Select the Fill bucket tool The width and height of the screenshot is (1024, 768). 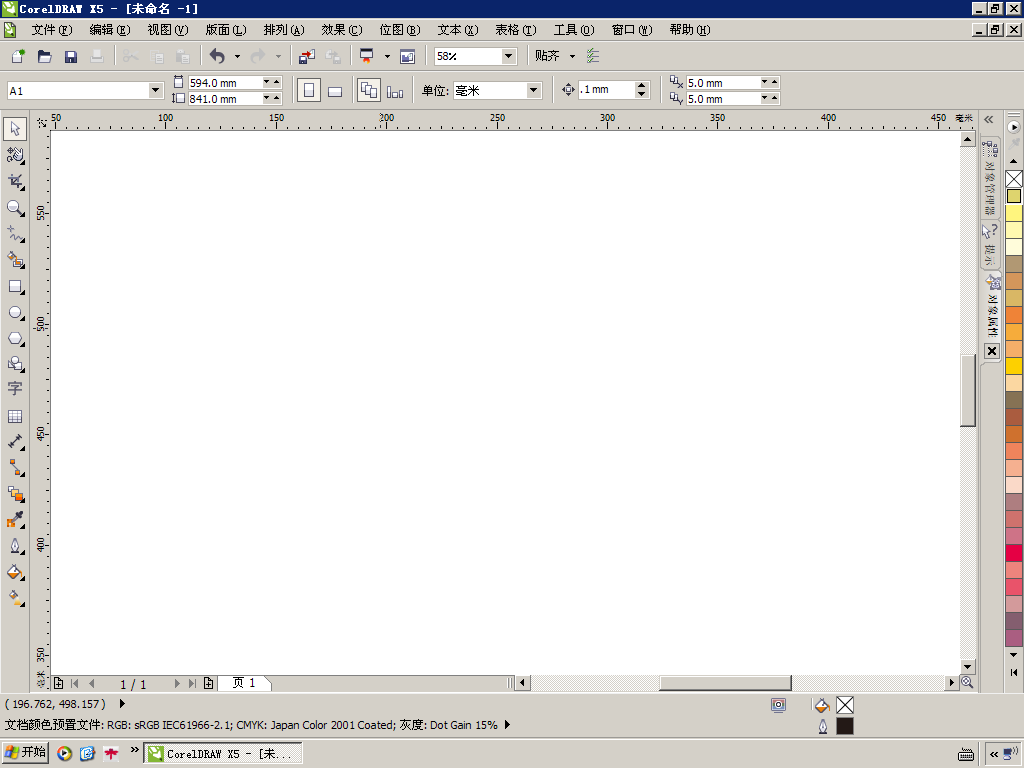click(15, 572)
